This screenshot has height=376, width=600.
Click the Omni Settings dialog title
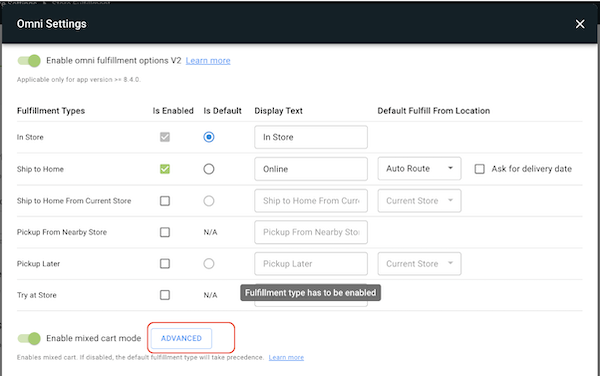pyautogui.click(x=52, y=24)
